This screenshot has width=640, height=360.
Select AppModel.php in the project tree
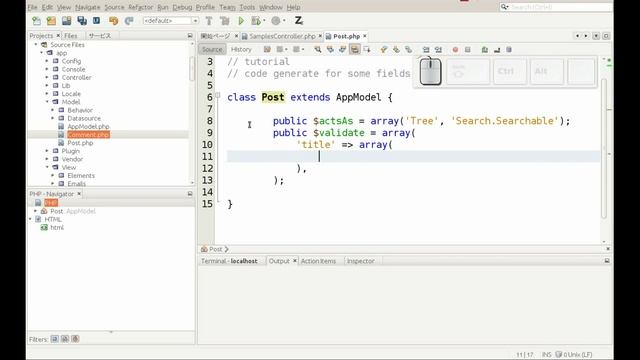[x=88, y=126]
